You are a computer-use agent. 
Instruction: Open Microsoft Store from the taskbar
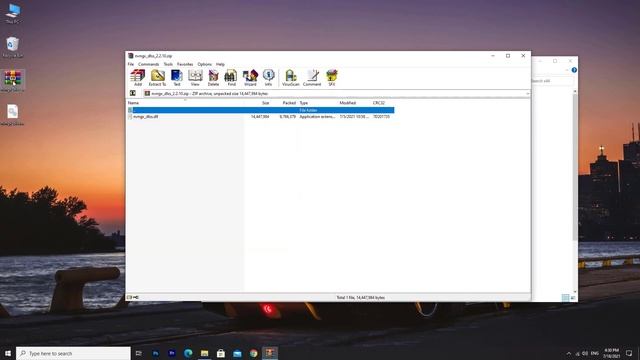click(x=221, y=353)
